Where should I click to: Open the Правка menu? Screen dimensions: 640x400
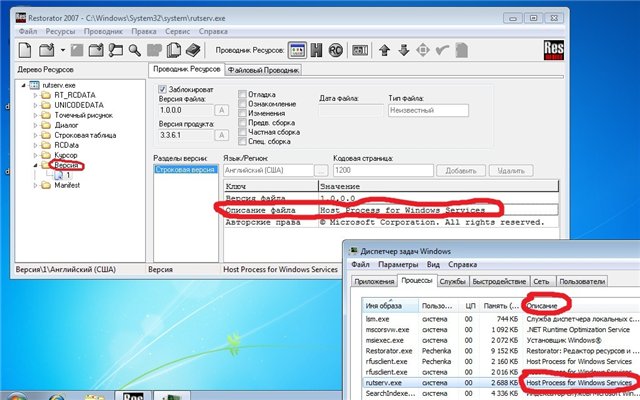(144, 31)
